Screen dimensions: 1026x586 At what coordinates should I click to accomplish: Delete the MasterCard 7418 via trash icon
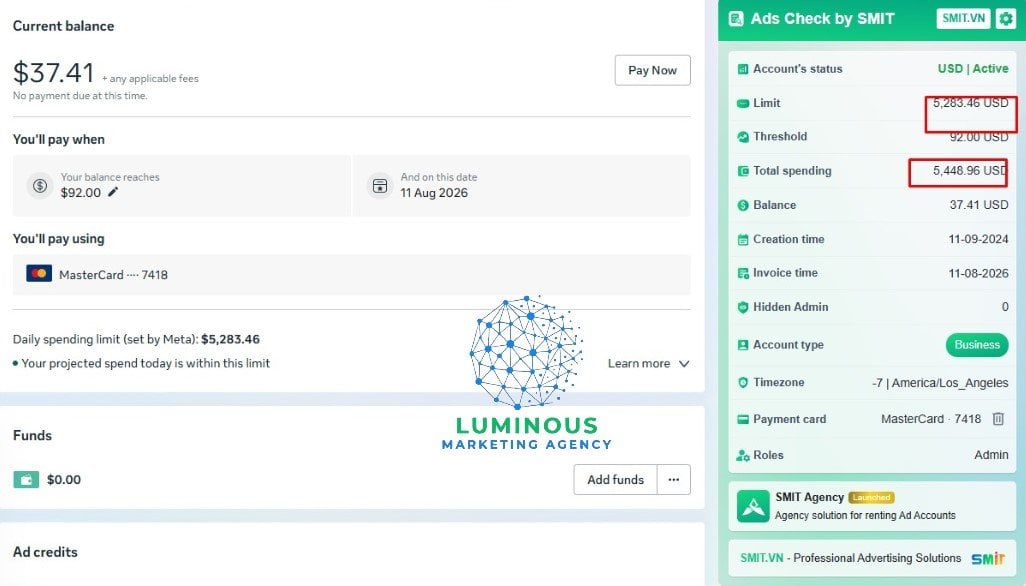click(998, 419)
